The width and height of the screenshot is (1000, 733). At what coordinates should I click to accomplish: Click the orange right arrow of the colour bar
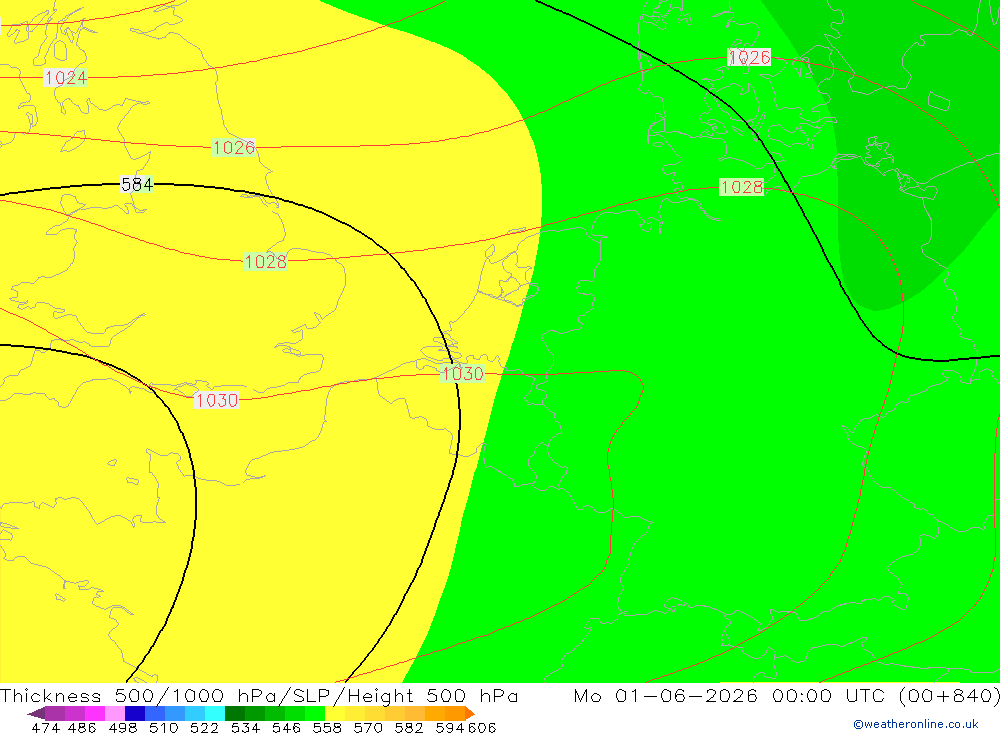point(470,713)
